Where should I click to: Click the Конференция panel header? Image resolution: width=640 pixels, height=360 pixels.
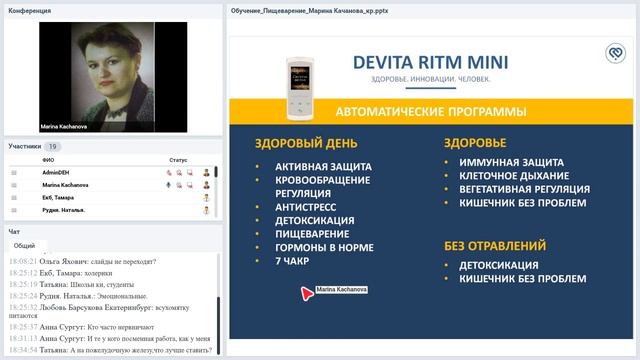[x=30, y=11]
